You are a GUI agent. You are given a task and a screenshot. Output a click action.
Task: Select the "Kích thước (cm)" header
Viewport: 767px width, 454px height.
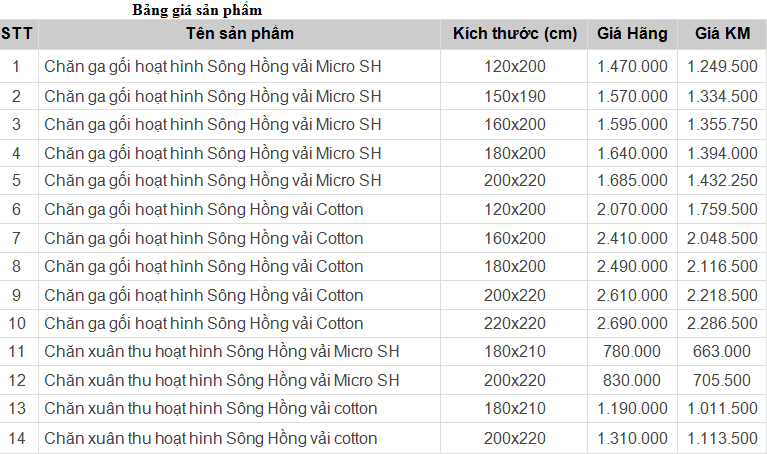point(515,34)
